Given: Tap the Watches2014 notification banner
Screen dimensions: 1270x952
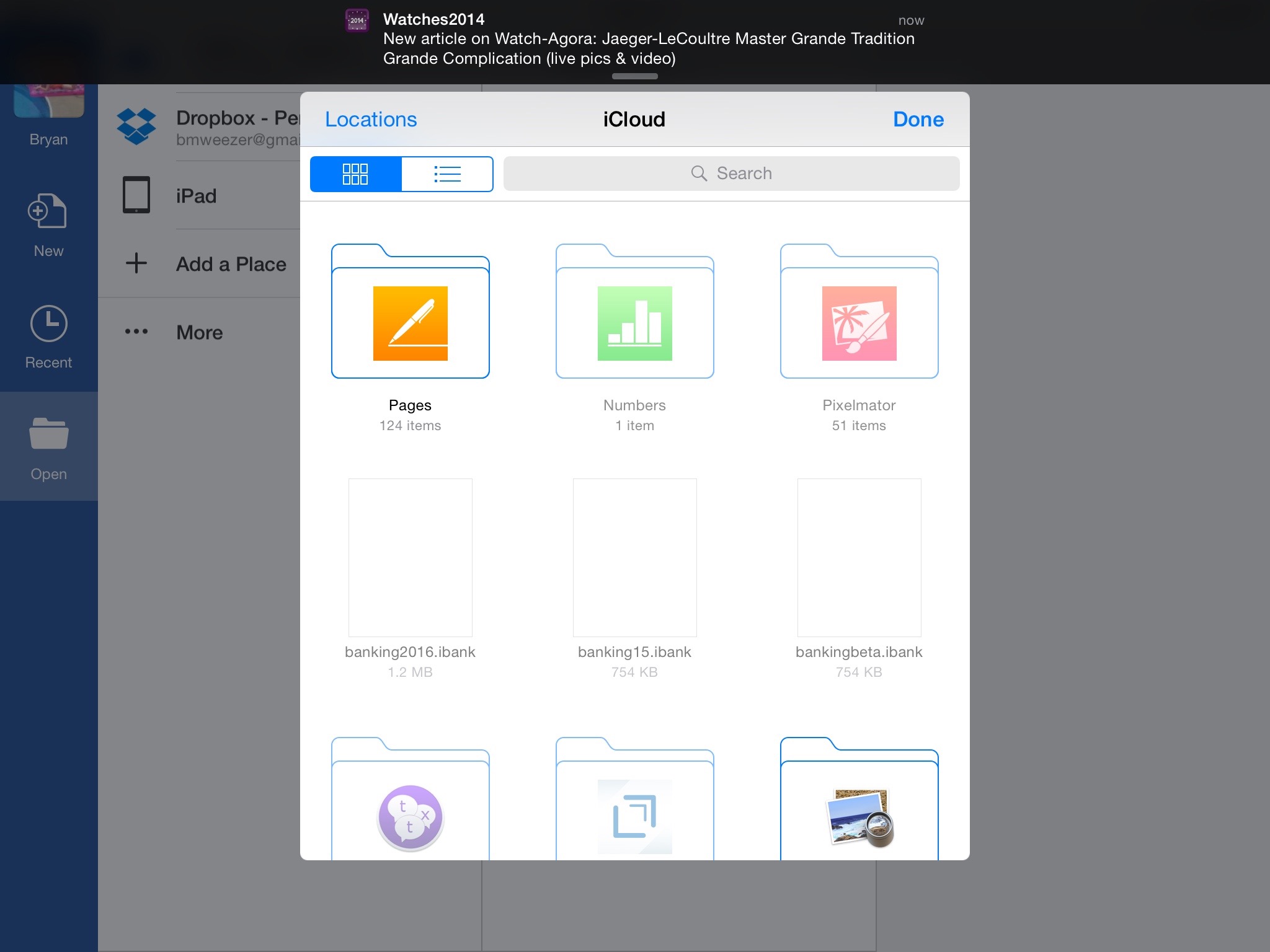Looking at the screenshot, I should point(635,41).
